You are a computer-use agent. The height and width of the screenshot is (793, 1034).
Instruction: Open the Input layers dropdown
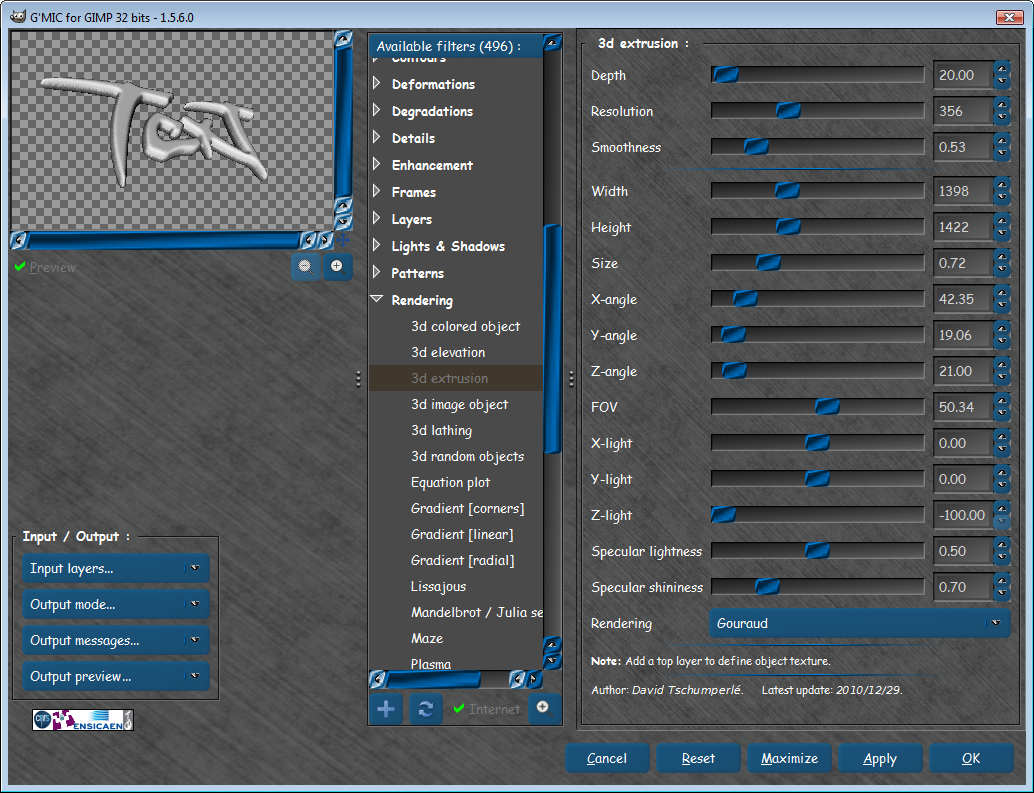pyautogui.click(x=116, y=568)
